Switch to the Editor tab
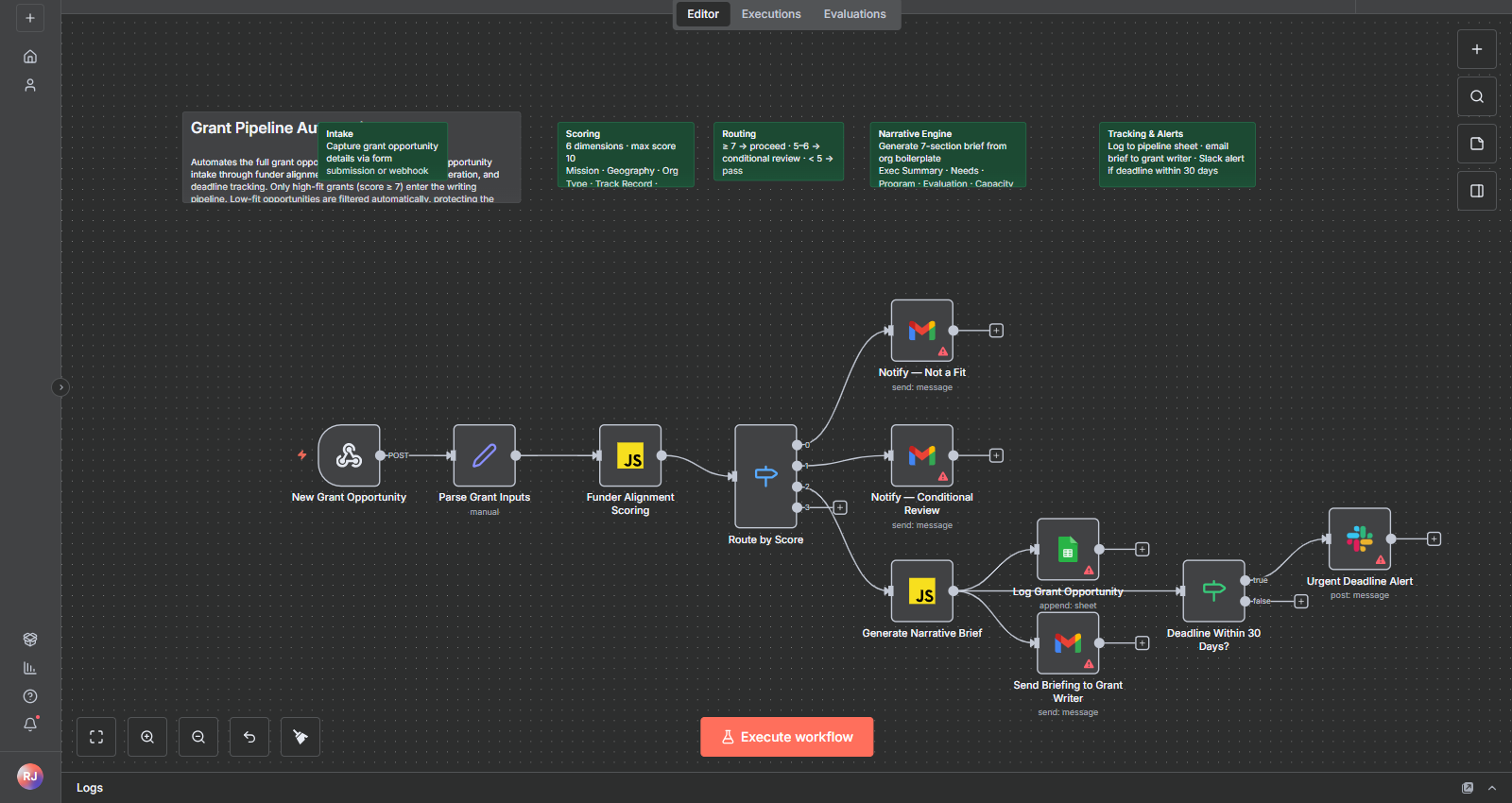The image size is (1512, 803). point(703,14)
